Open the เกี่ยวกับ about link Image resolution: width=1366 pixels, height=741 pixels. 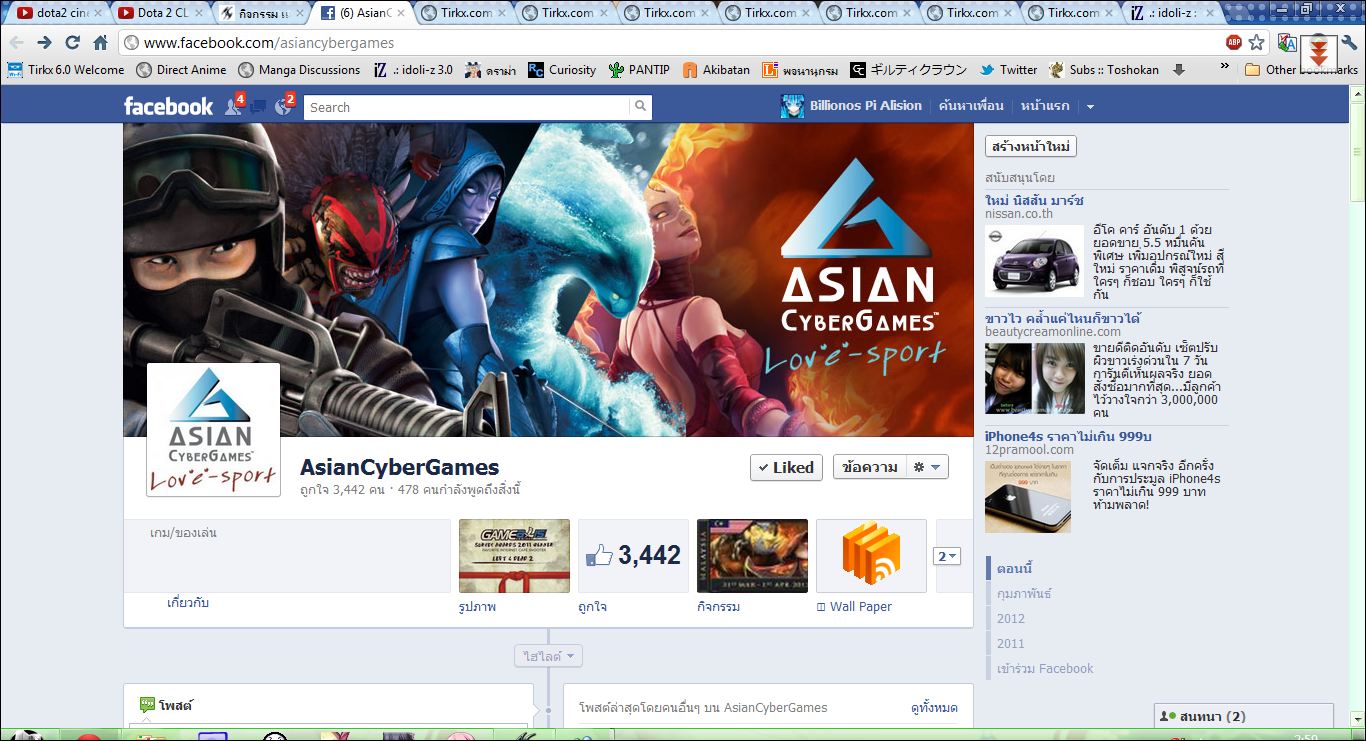[x=188, y=603]
